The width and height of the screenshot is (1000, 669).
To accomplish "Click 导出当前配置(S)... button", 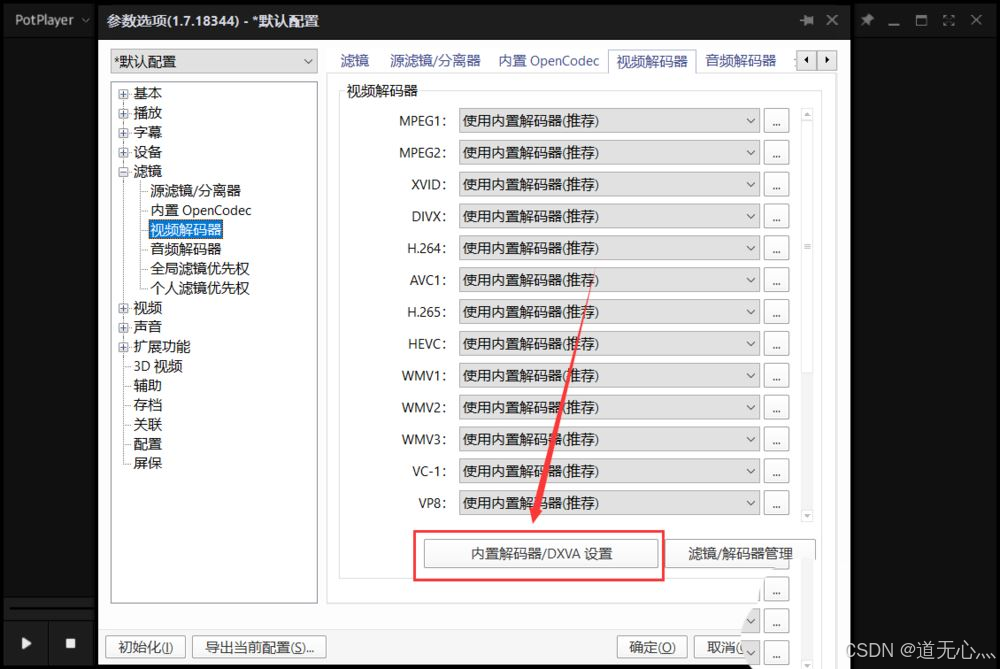I will click(x=259, y=647).
